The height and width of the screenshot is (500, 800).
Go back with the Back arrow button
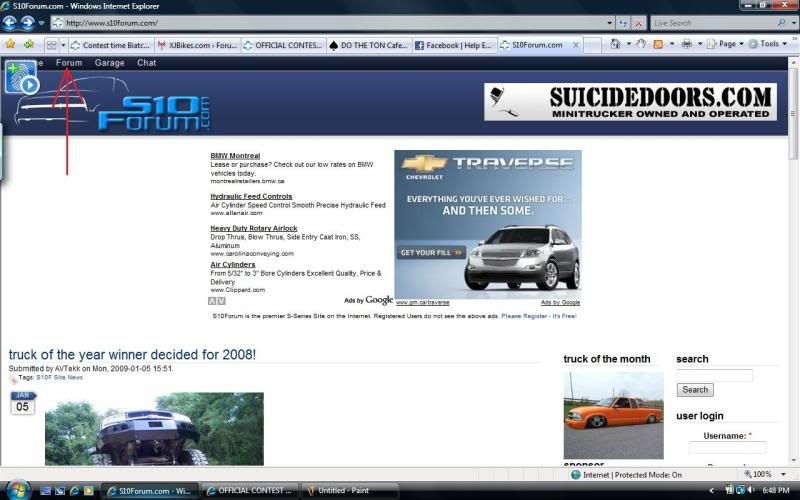tap(10, 23)
